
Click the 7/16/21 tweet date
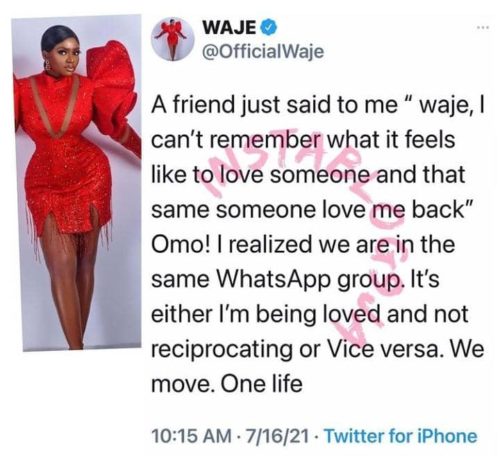[277, 436]
